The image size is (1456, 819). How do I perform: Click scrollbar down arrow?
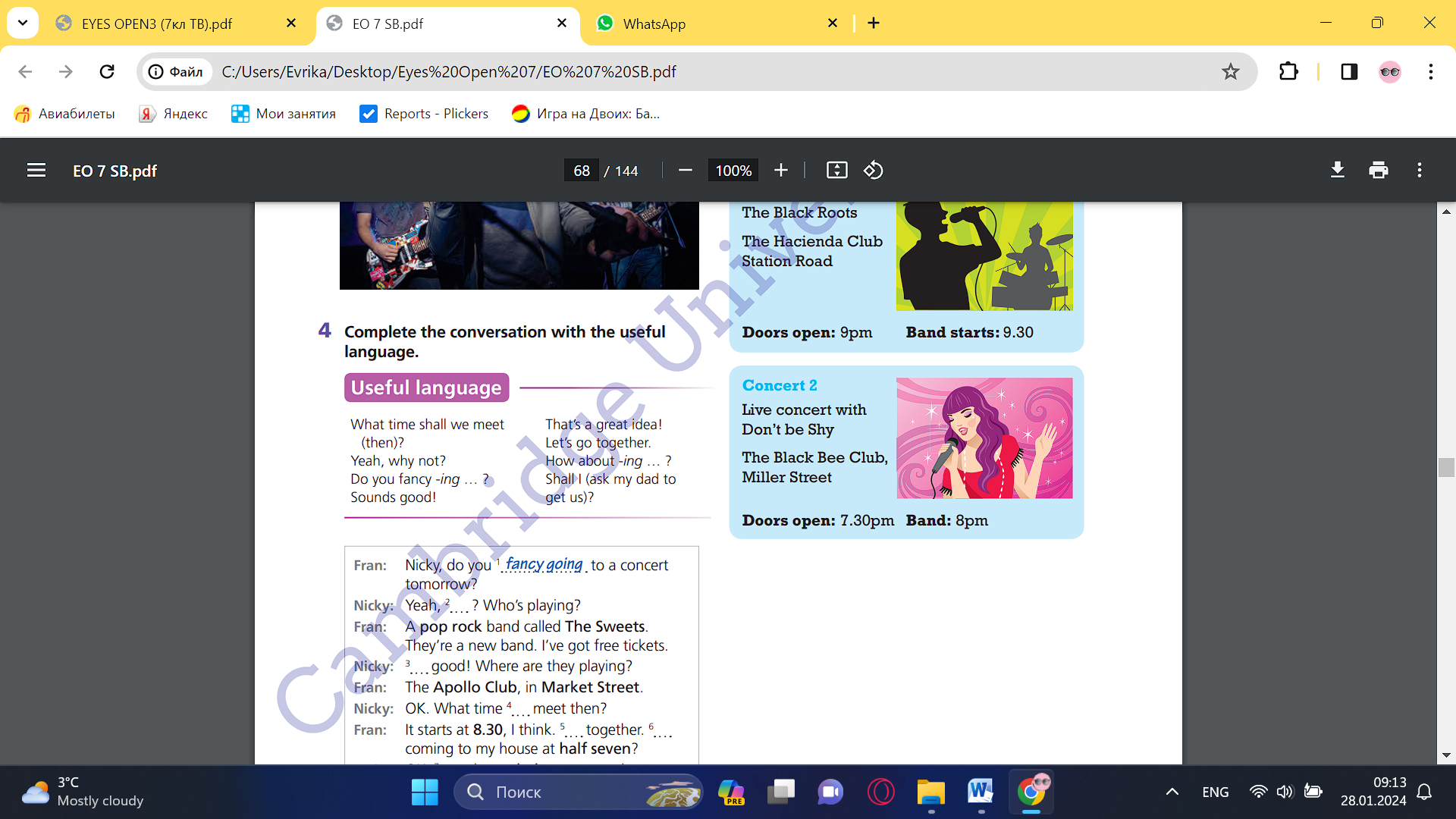point(1446,755)
